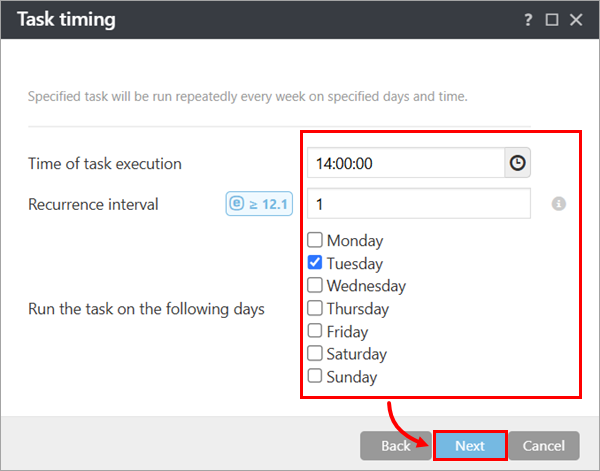Click the ESET version 12.1 badge

click(259, 204)
